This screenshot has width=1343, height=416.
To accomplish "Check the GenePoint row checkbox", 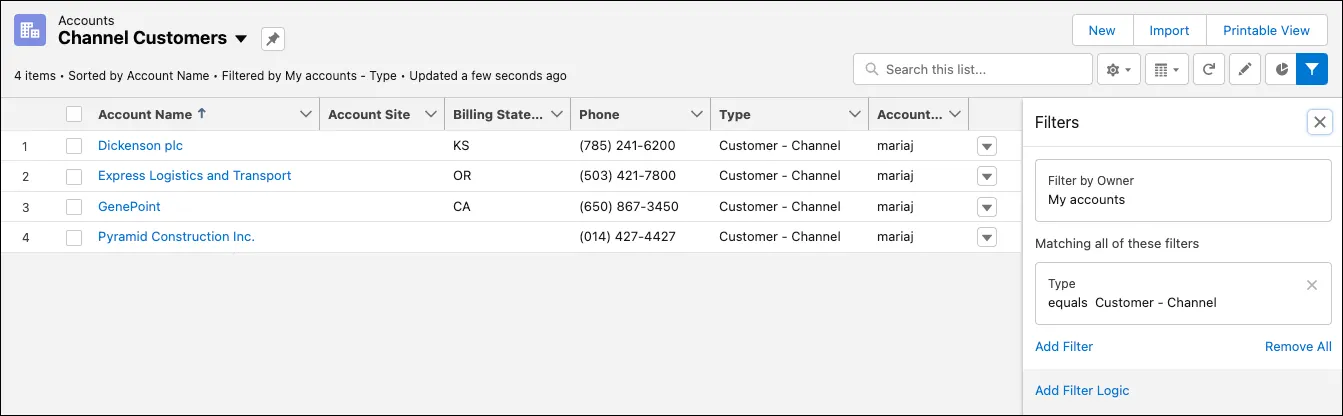I will click(74, 207).
